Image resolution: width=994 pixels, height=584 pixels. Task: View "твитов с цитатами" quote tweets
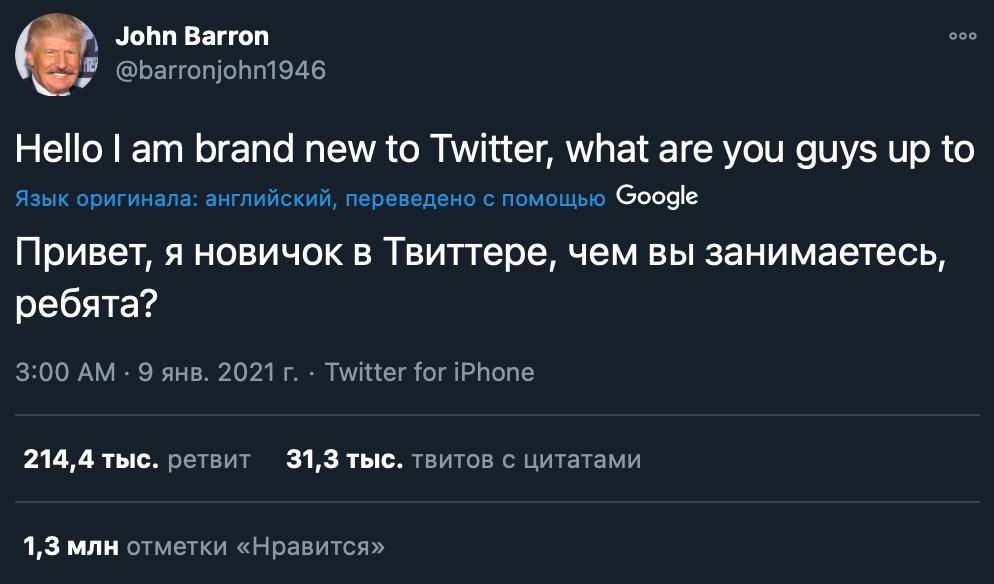[x=526, y=460]
